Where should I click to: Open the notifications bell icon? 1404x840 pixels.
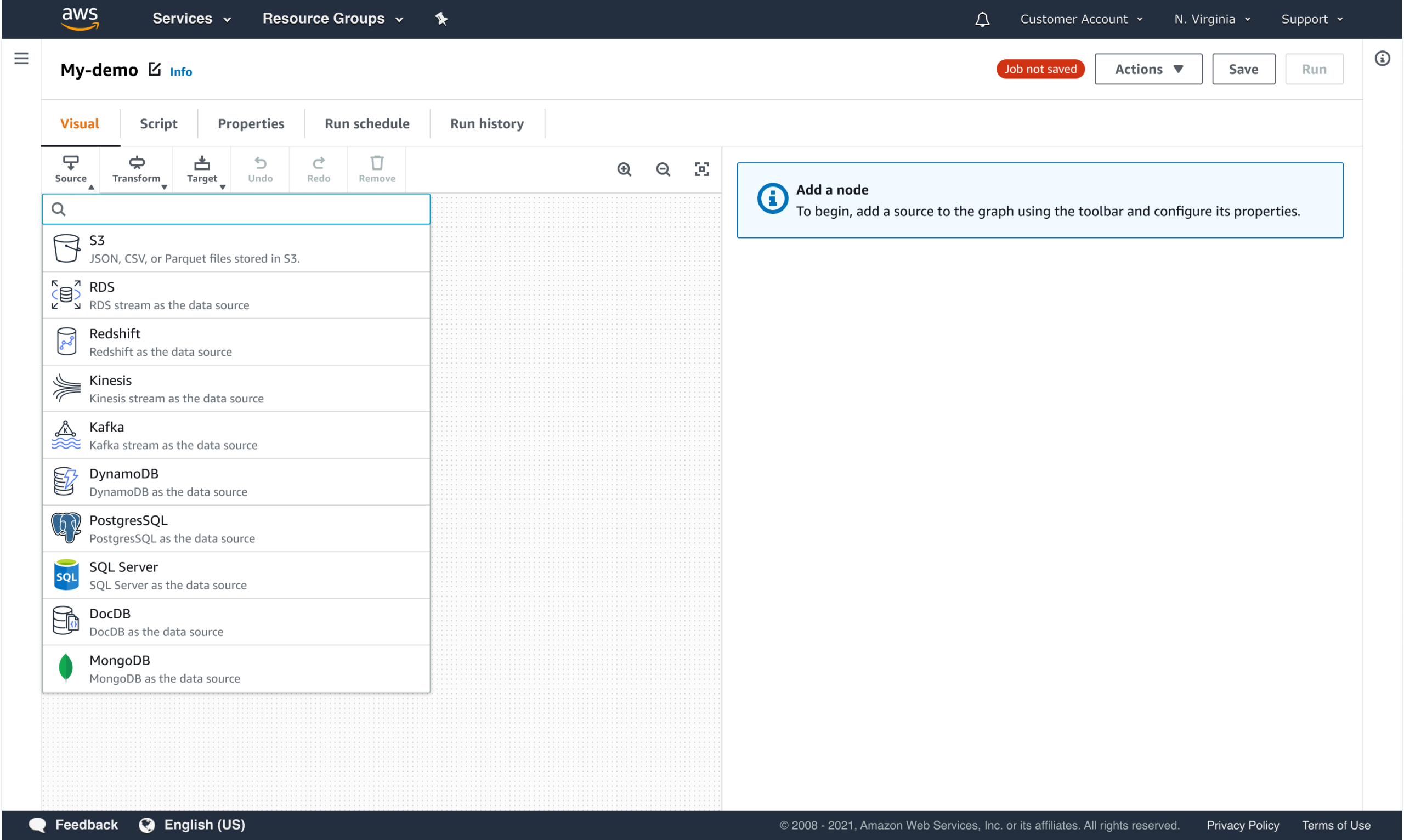click(x=982, y=20)
